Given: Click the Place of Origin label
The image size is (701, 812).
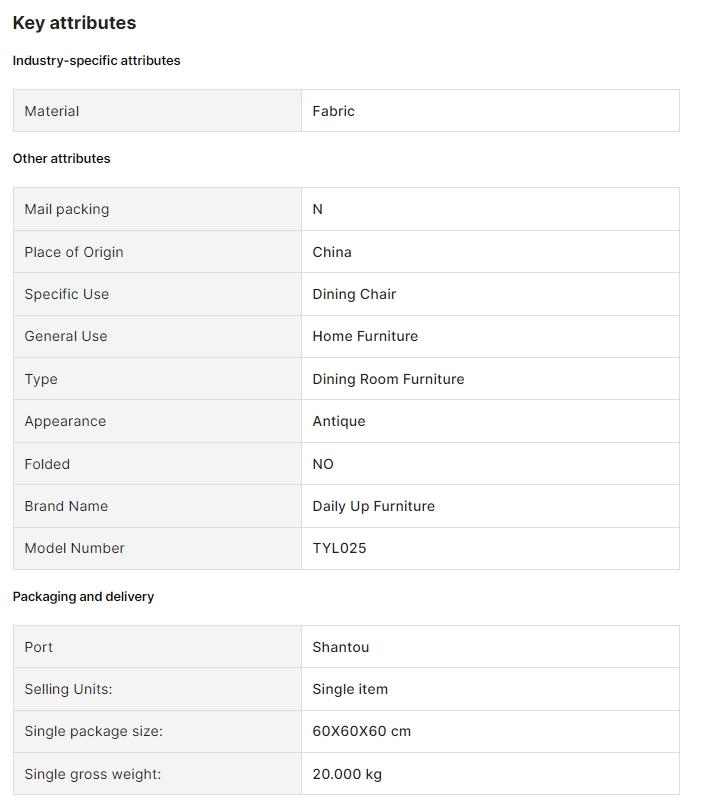Looking at the screenshot, I should (x=74, y=252).
